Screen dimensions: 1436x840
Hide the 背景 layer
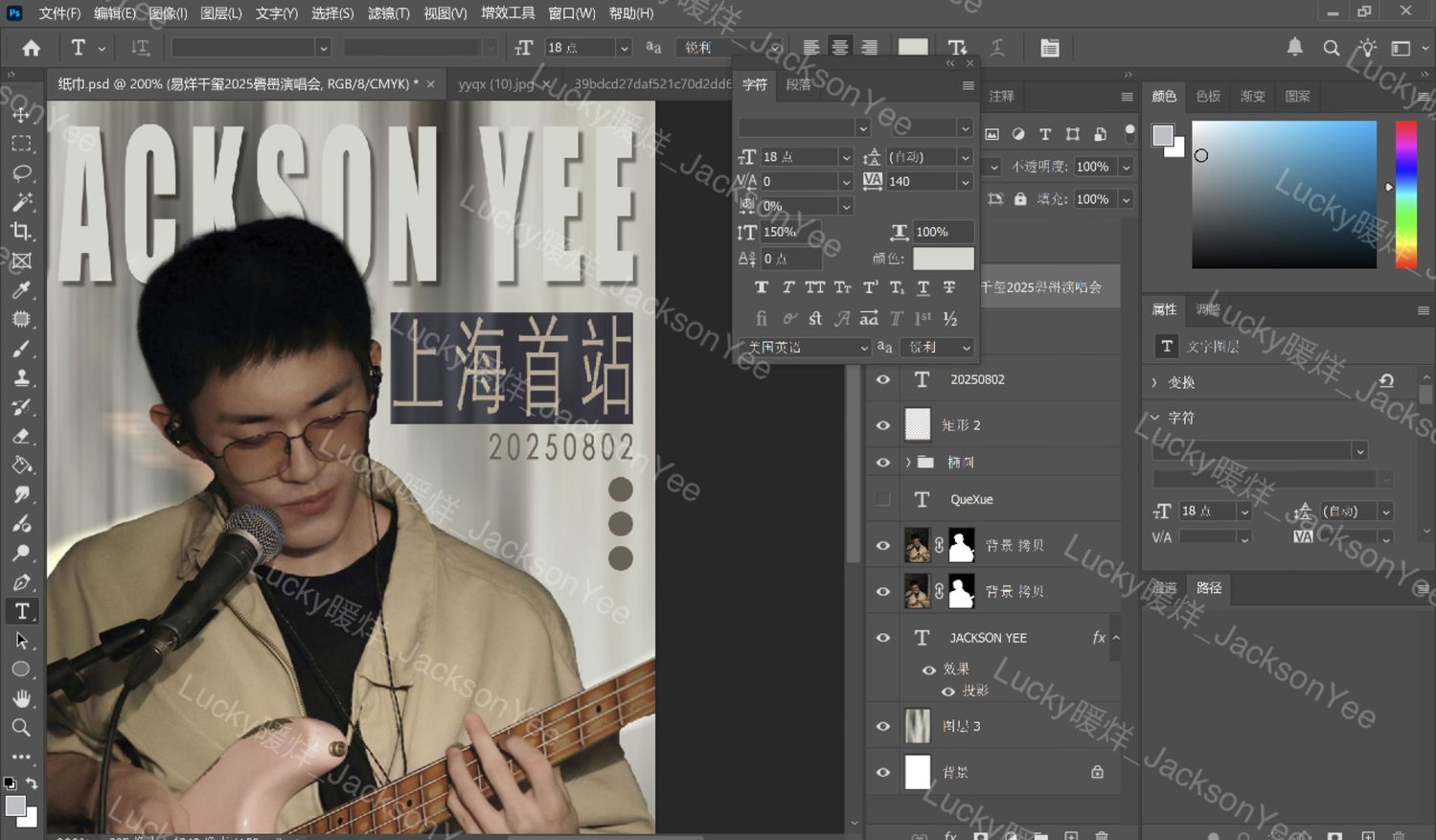883,772
